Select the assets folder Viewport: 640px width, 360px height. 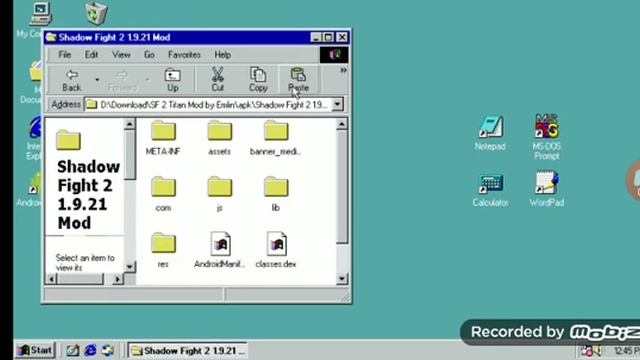(220, 138)
